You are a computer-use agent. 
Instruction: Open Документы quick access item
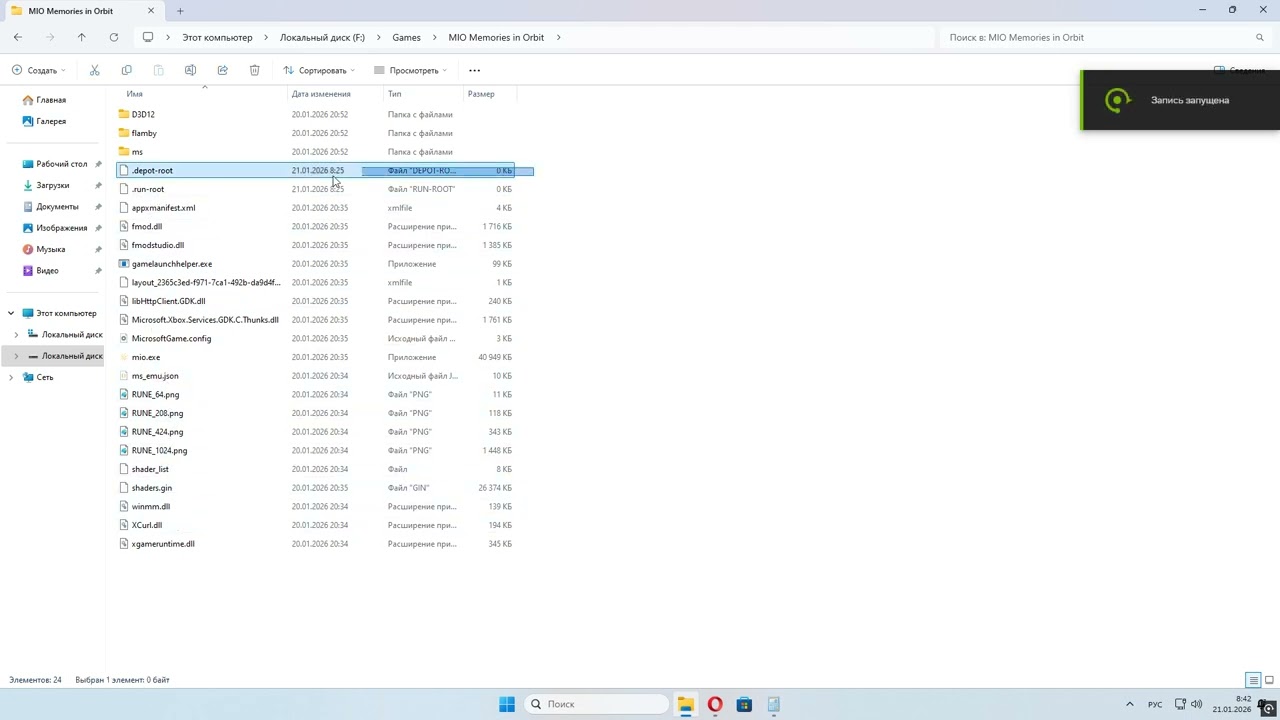click(x=57, y=207)
